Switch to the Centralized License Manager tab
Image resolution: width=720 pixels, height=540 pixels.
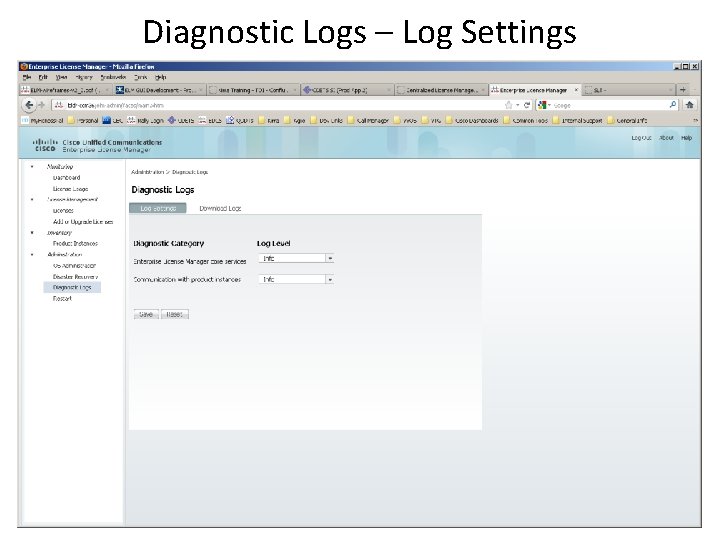pyautogui.click(x=440, y=90)
